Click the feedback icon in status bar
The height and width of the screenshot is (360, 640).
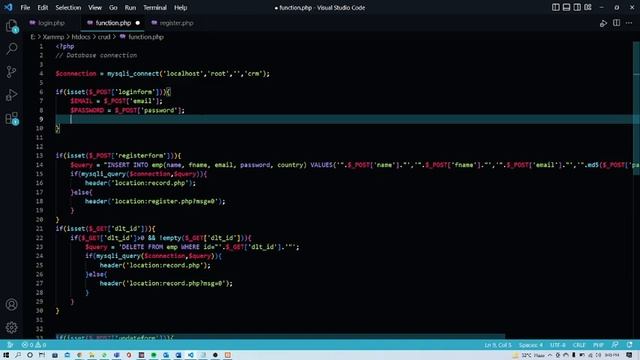click(615, 345)
